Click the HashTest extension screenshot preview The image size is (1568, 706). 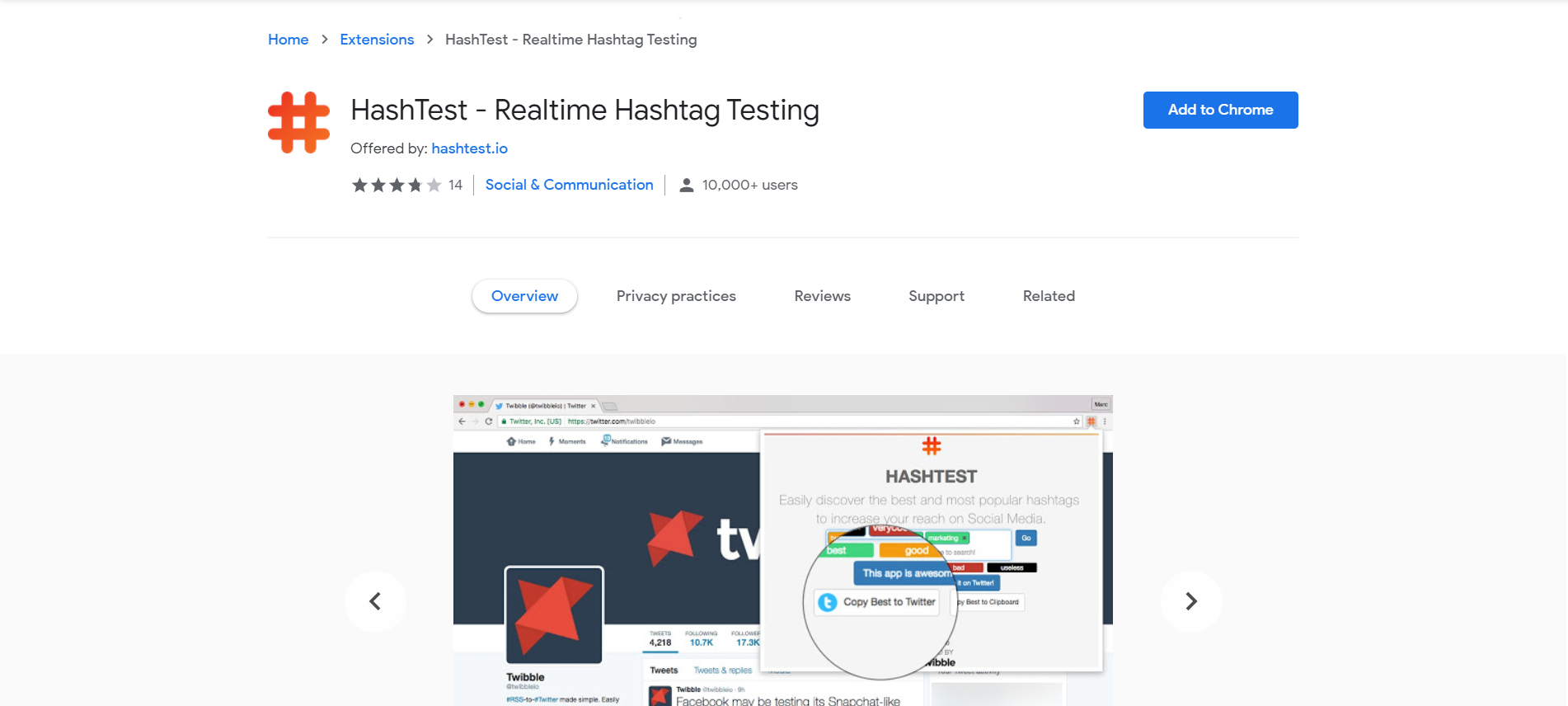pyautogui.click(x=783, y=550)
